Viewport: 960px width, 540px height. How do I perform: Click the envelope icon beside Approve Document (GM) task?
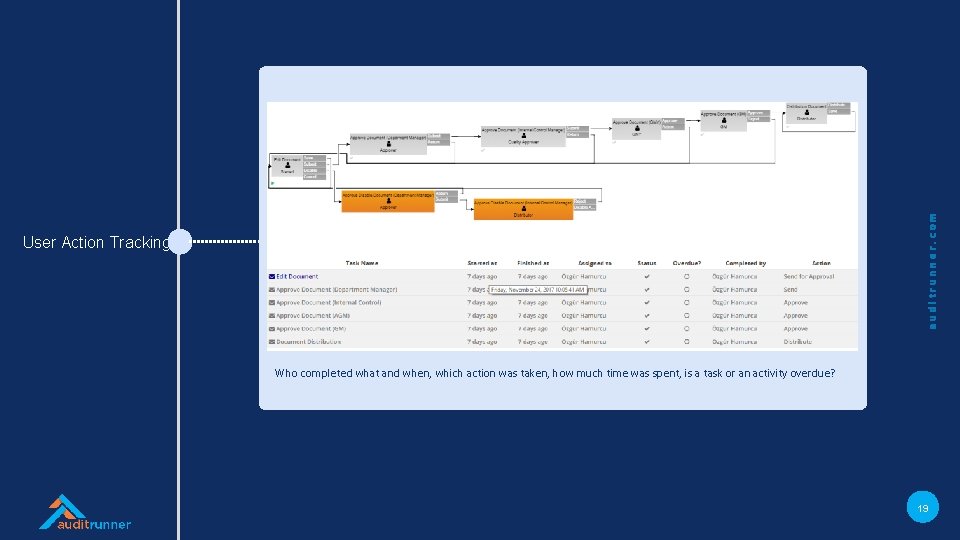tap(272, 329)
